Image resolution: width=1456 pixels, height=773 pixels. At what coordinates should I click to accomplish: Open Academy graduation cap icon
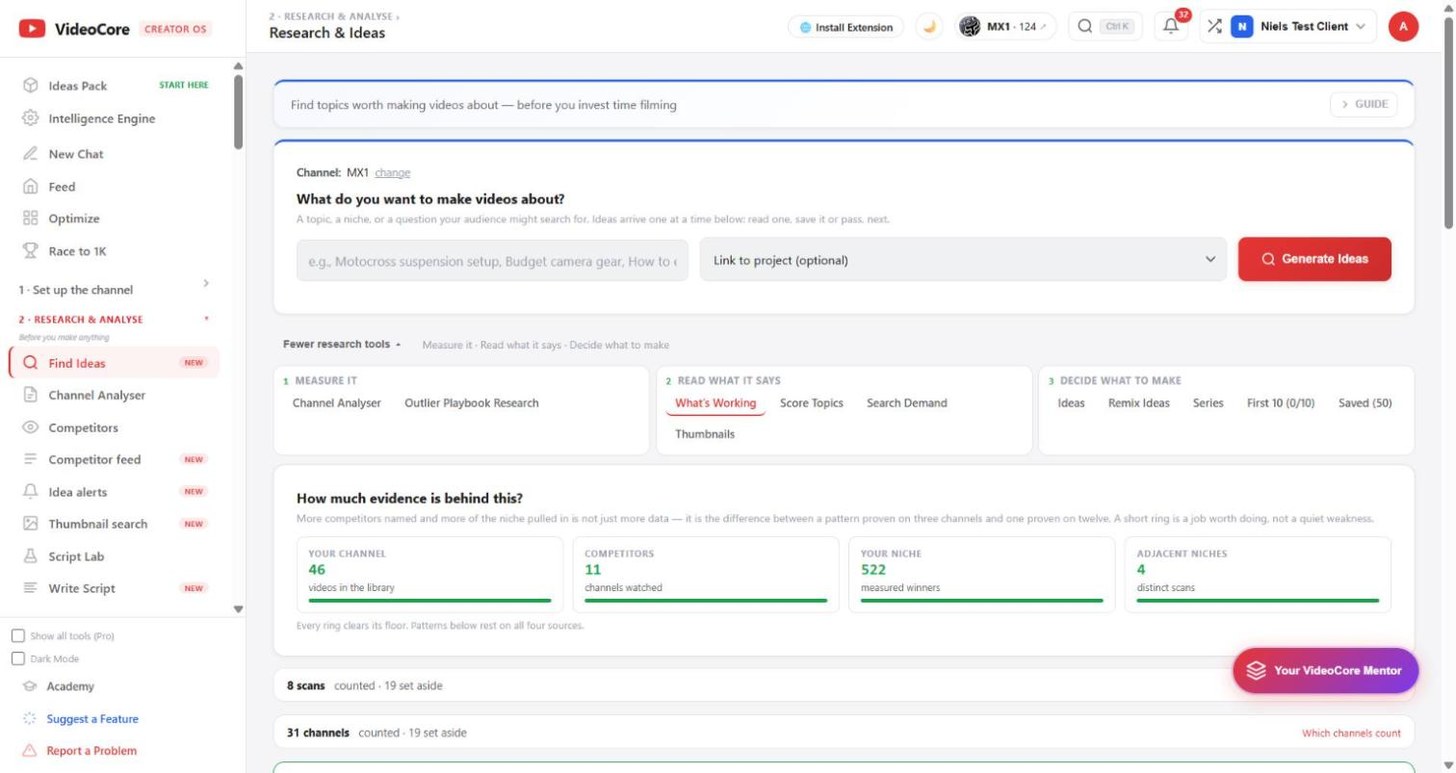tap(30, 686)
